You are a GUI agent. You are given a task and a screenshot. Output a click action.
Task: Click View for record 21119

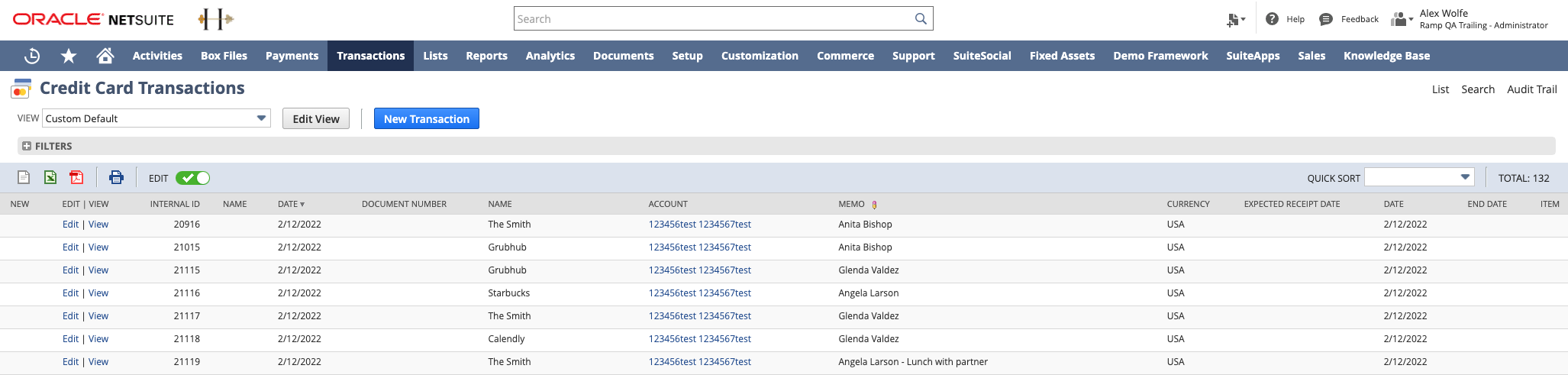98,362
